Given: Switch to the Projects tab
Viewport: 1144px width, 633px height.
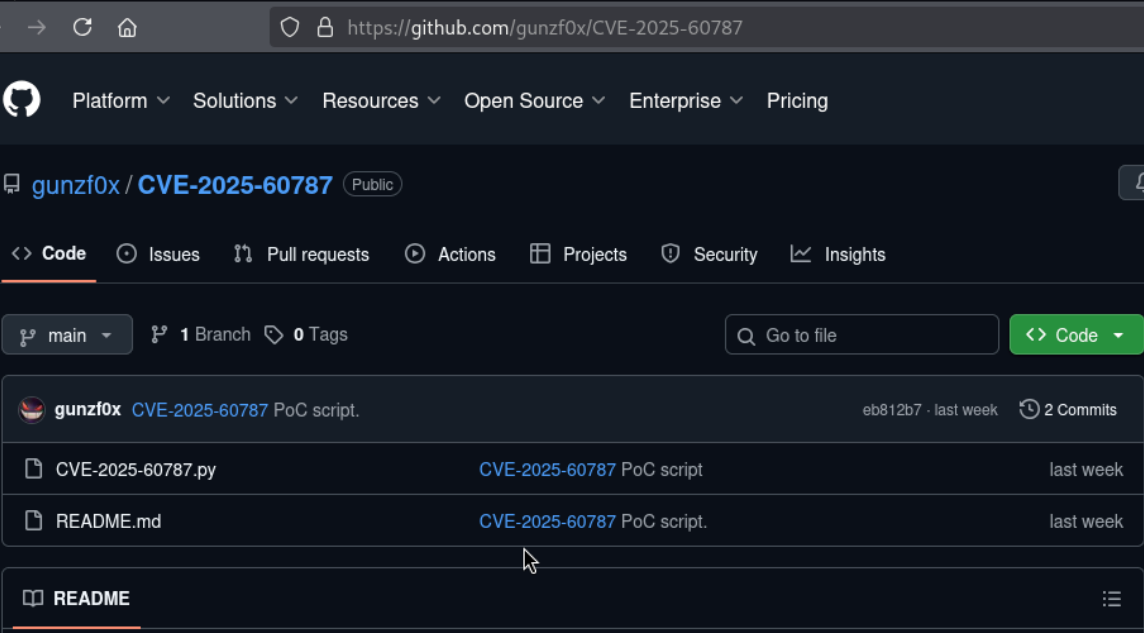Looking at the screenshot, I should 579,255.
